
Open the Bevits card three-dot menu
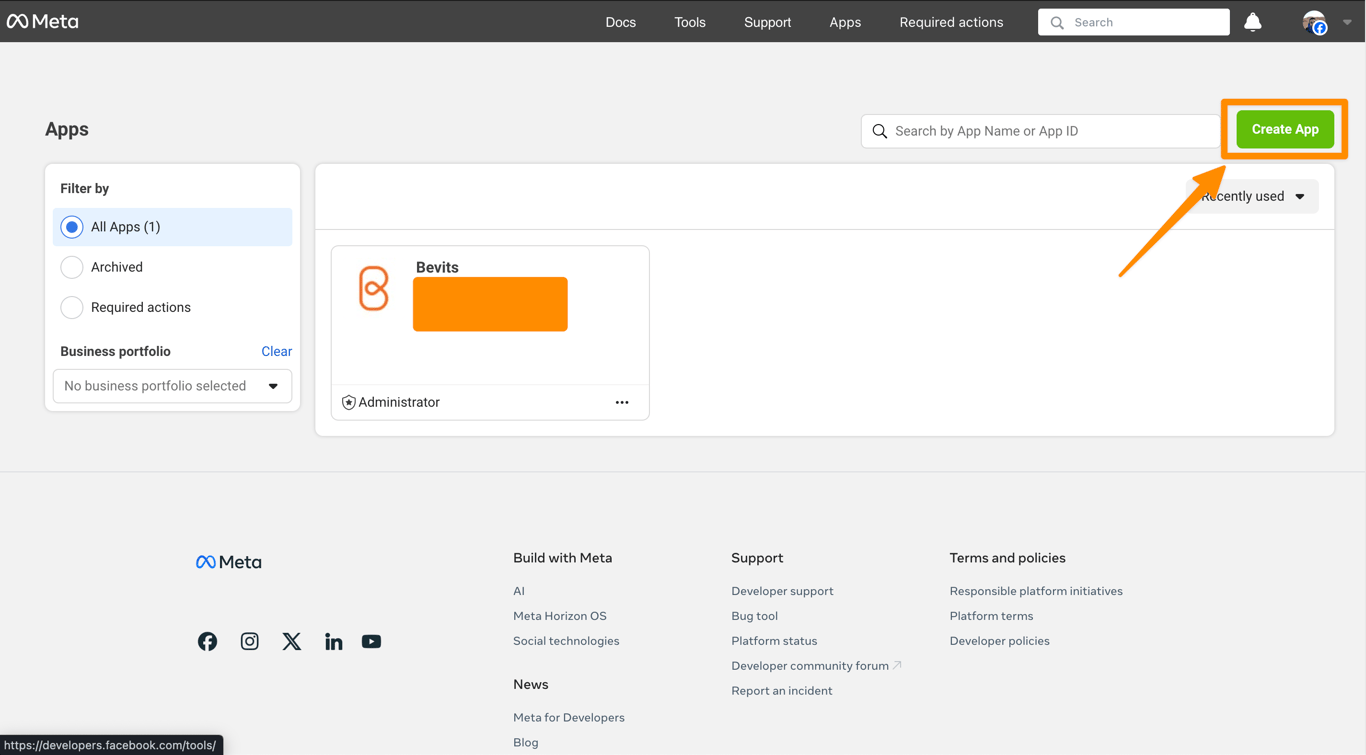coord(622,402)
